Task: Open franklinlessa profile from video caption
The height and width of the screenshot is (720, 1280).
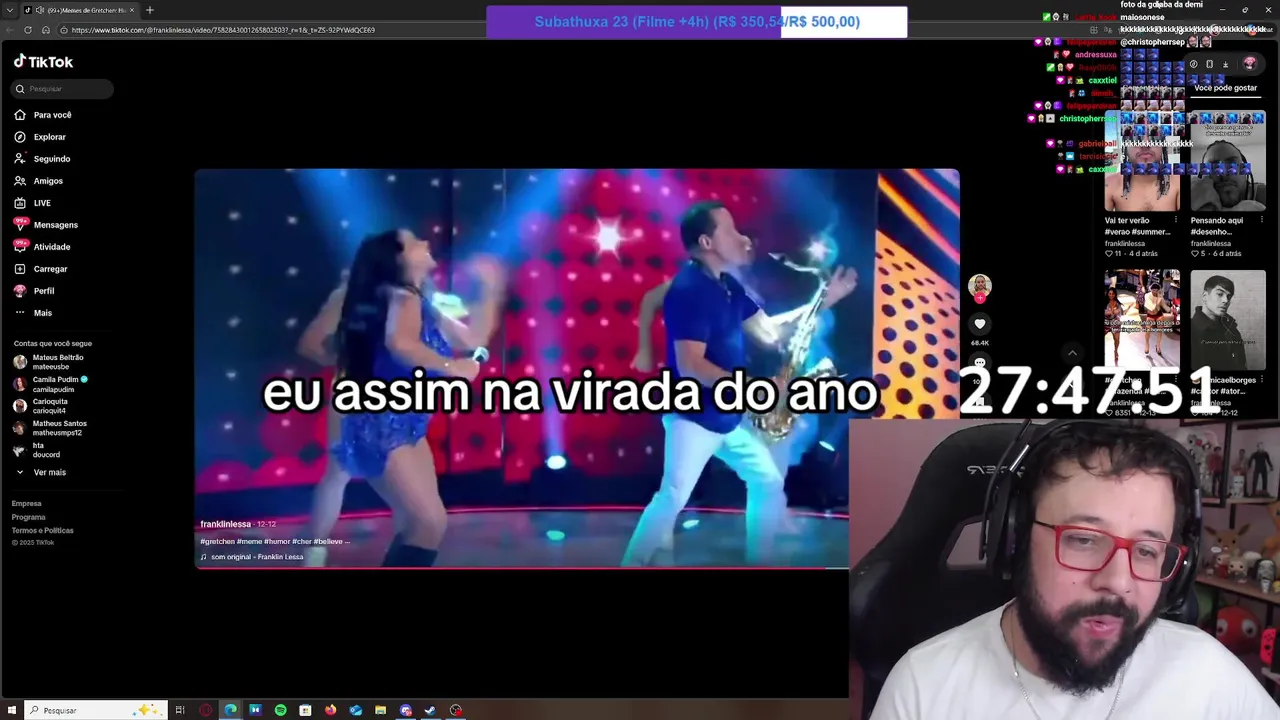Action: tap(226, 524)
